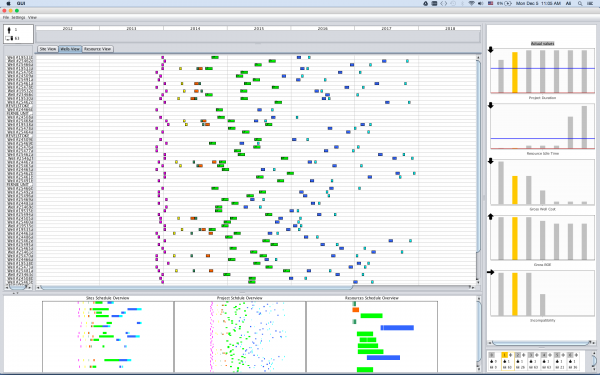This screenshot has width=600, height=375.
Task: Open Spotlight search in menu bar
Action: 580,3
